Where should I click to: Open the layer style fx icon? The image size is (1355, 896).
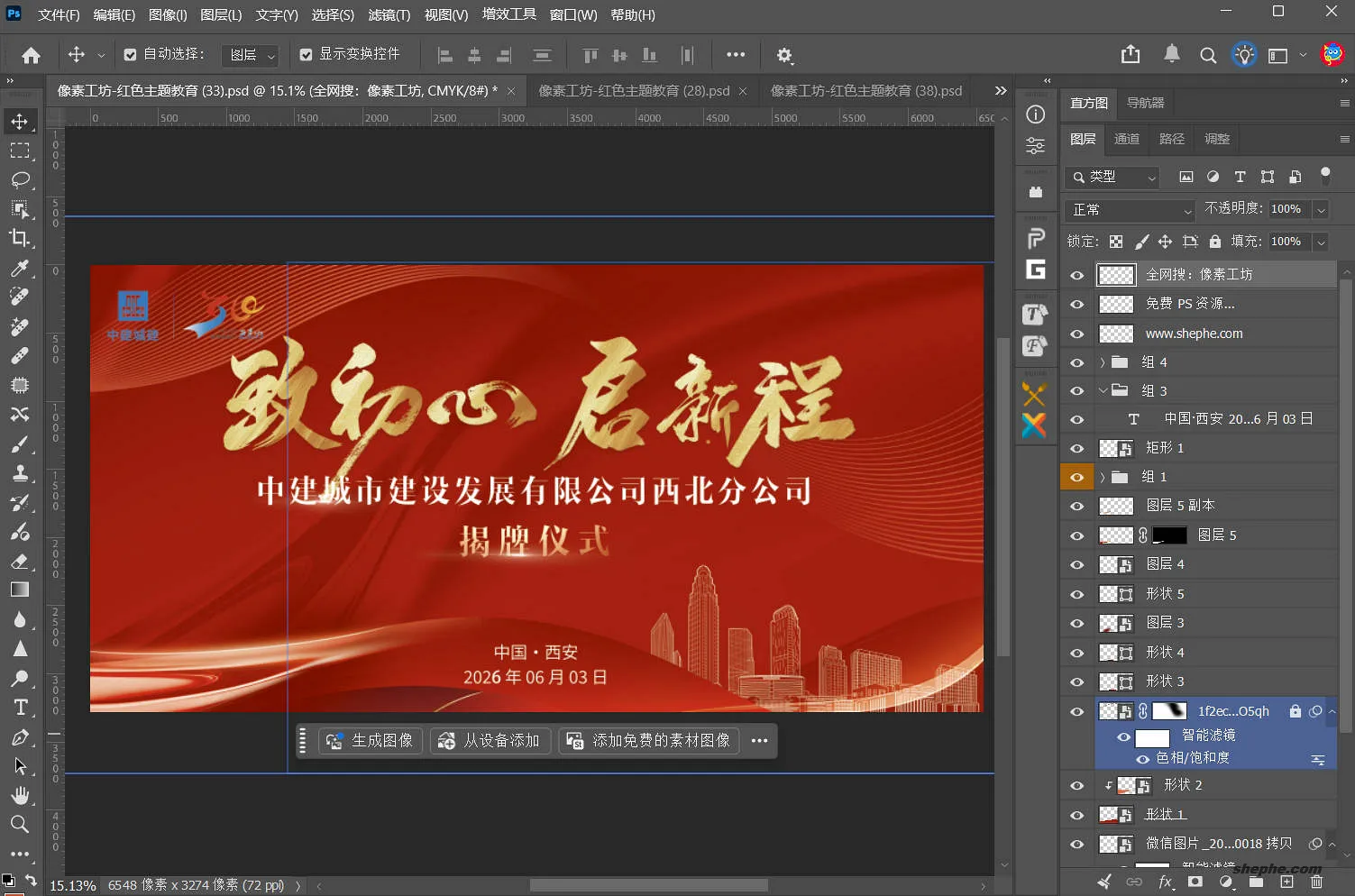[x=1166, y=882]
